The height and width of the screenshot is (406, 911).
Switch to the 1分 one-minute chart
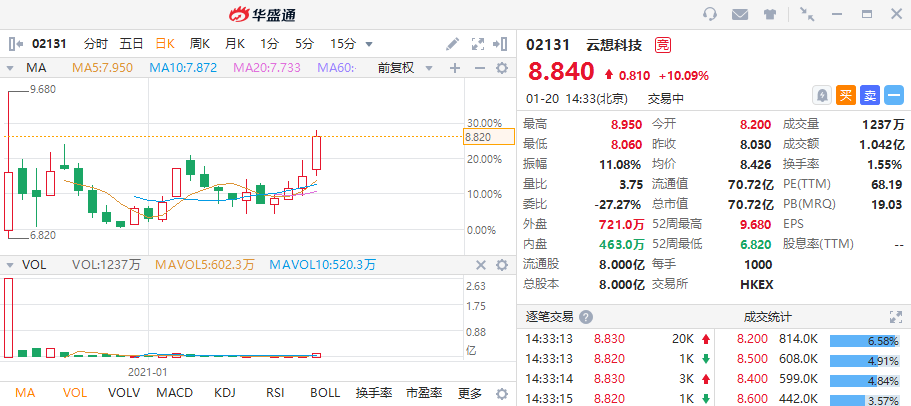pos(270,44)
